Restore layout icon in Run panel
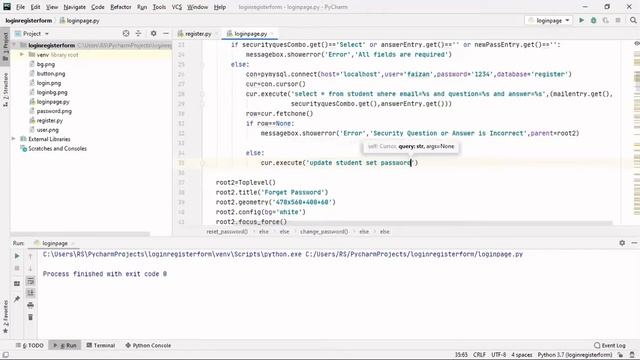The height and width of the screenshot is (360, 640). coord(17,283)
